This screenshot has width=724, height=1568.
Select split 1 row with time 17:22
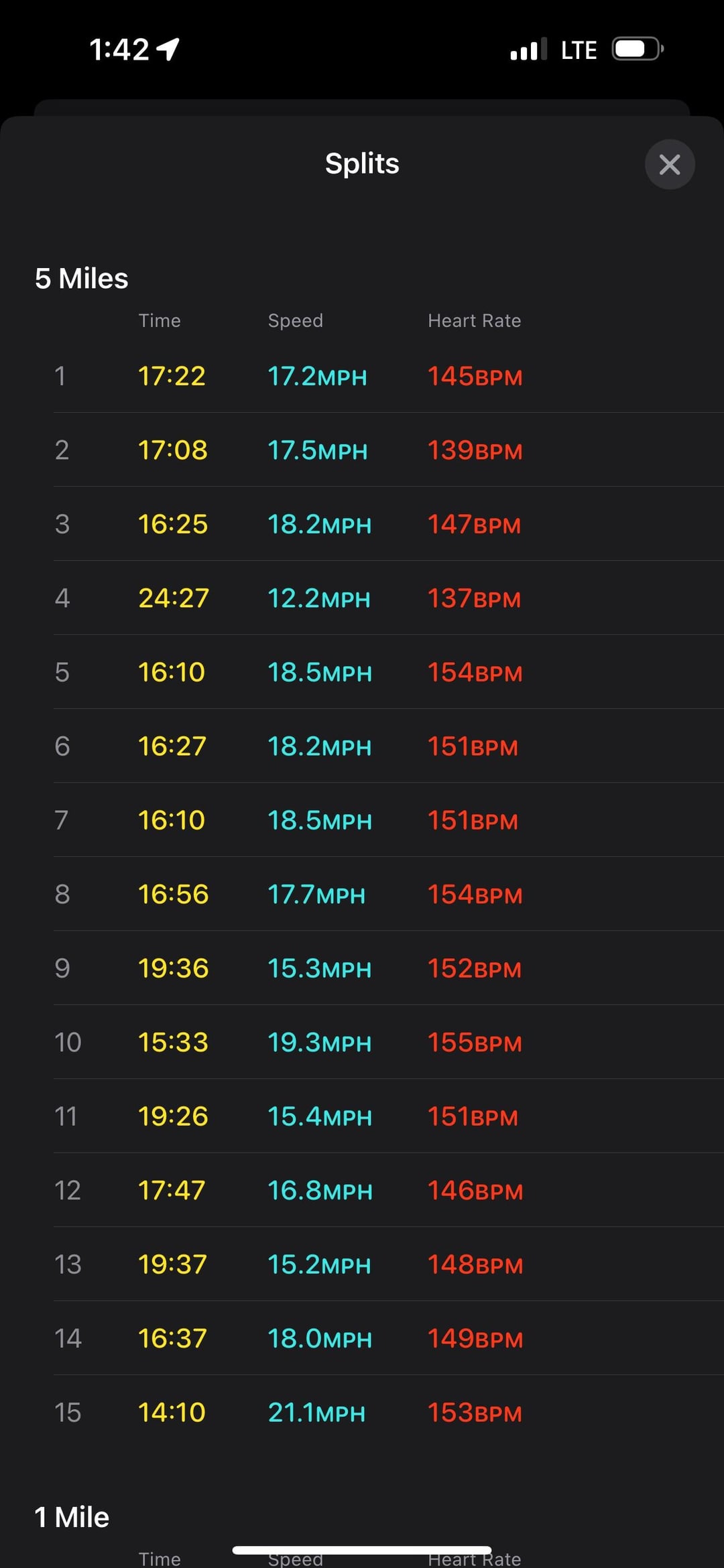(389, 376)
